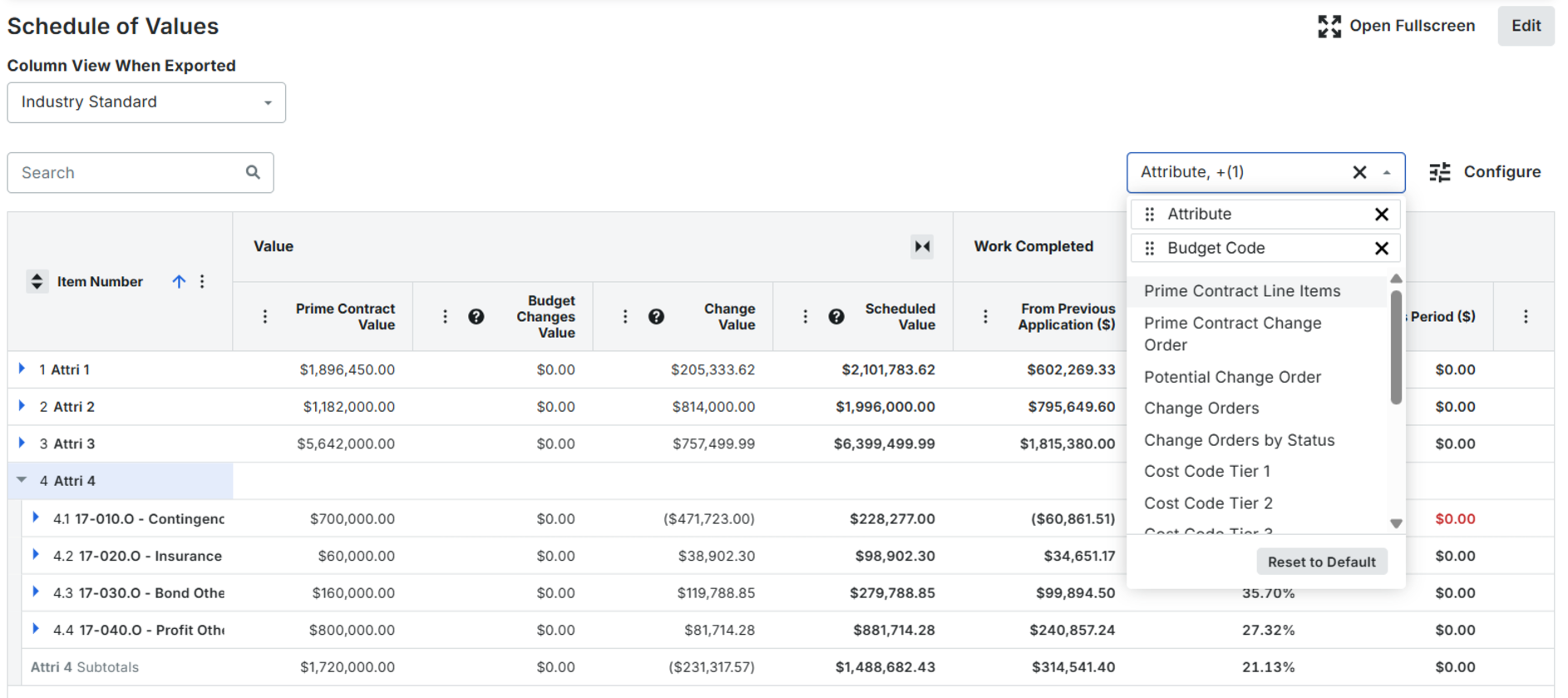Open Fullscreen view of schedule
Viewport: 1568px width, 698px height.
click(x=1396, y=26)
